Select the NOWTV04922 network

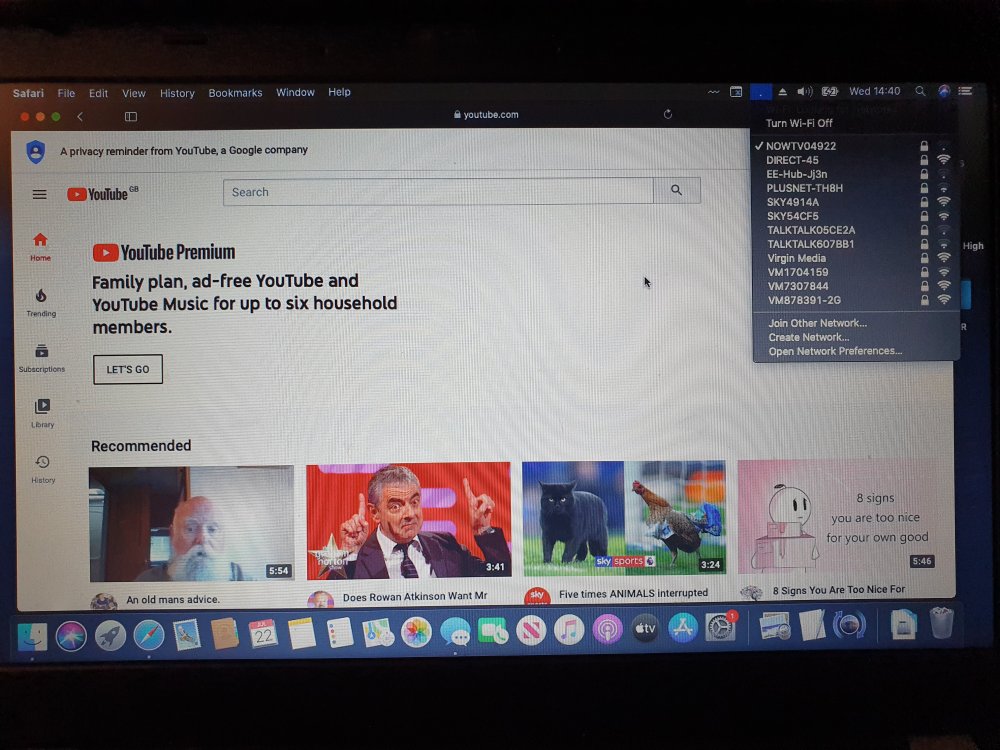click(x=855, y=146)
